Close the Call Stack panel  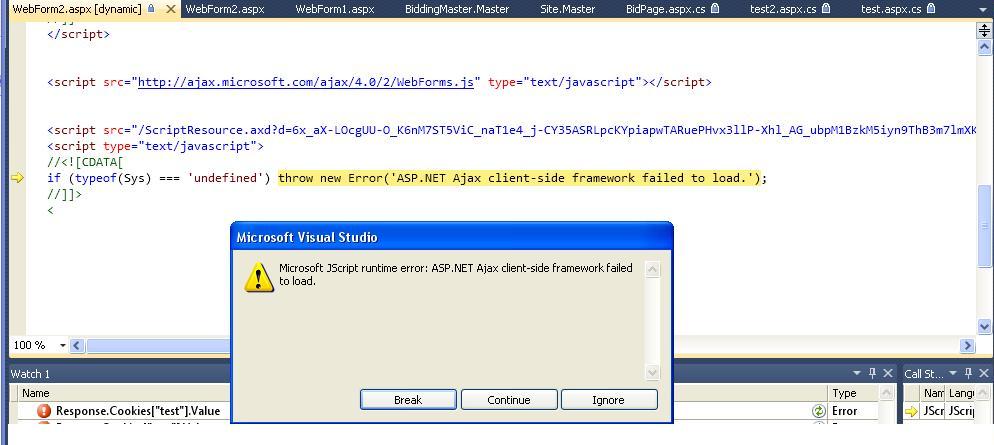tap(983, 373)
